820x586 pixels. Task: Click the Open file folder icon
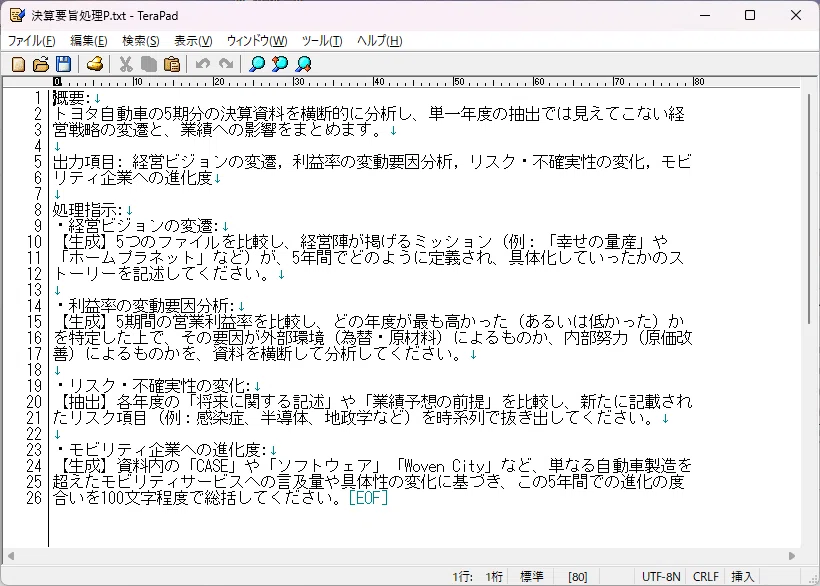click(41, 64)
